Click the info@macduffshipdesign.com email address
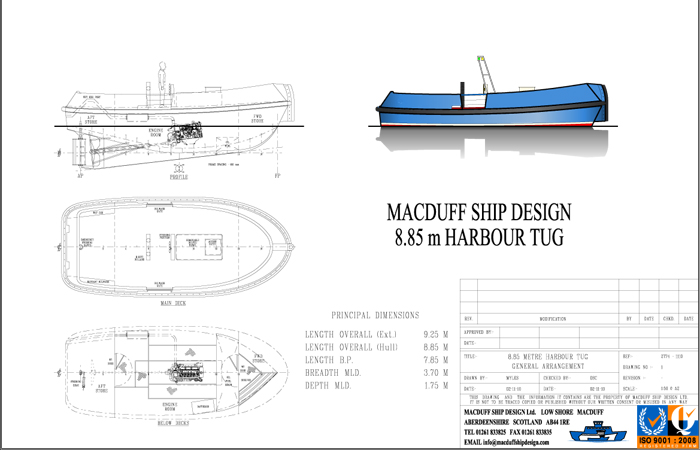 tap(516, 442)
